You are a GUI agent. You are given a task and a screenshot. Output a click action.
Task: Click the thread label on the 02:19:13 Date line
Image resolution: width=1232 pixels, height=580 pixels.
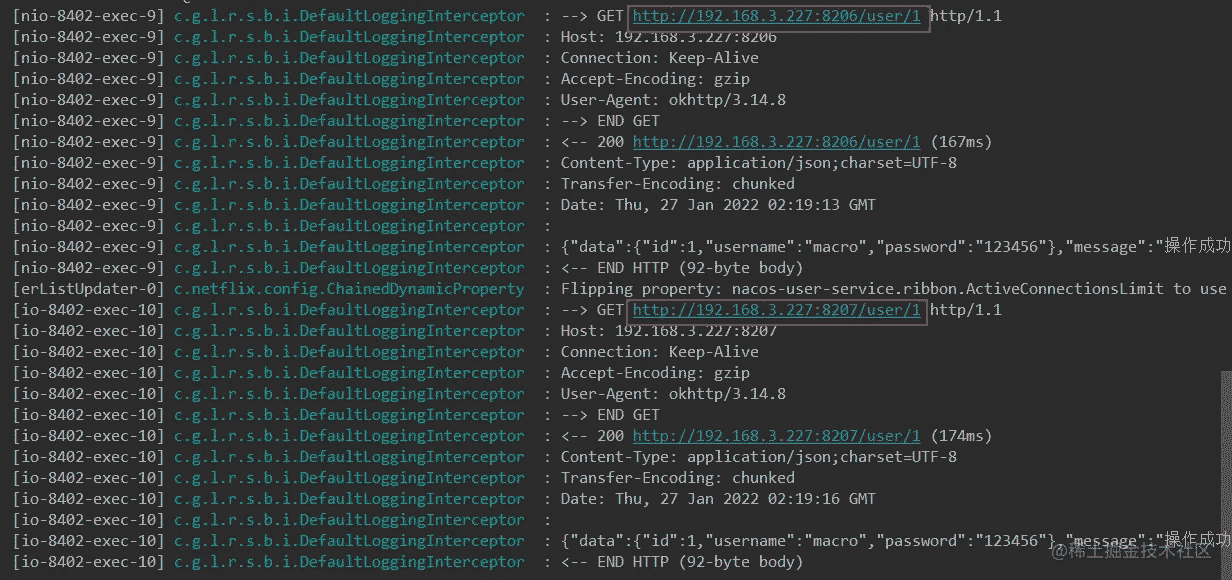88,205
